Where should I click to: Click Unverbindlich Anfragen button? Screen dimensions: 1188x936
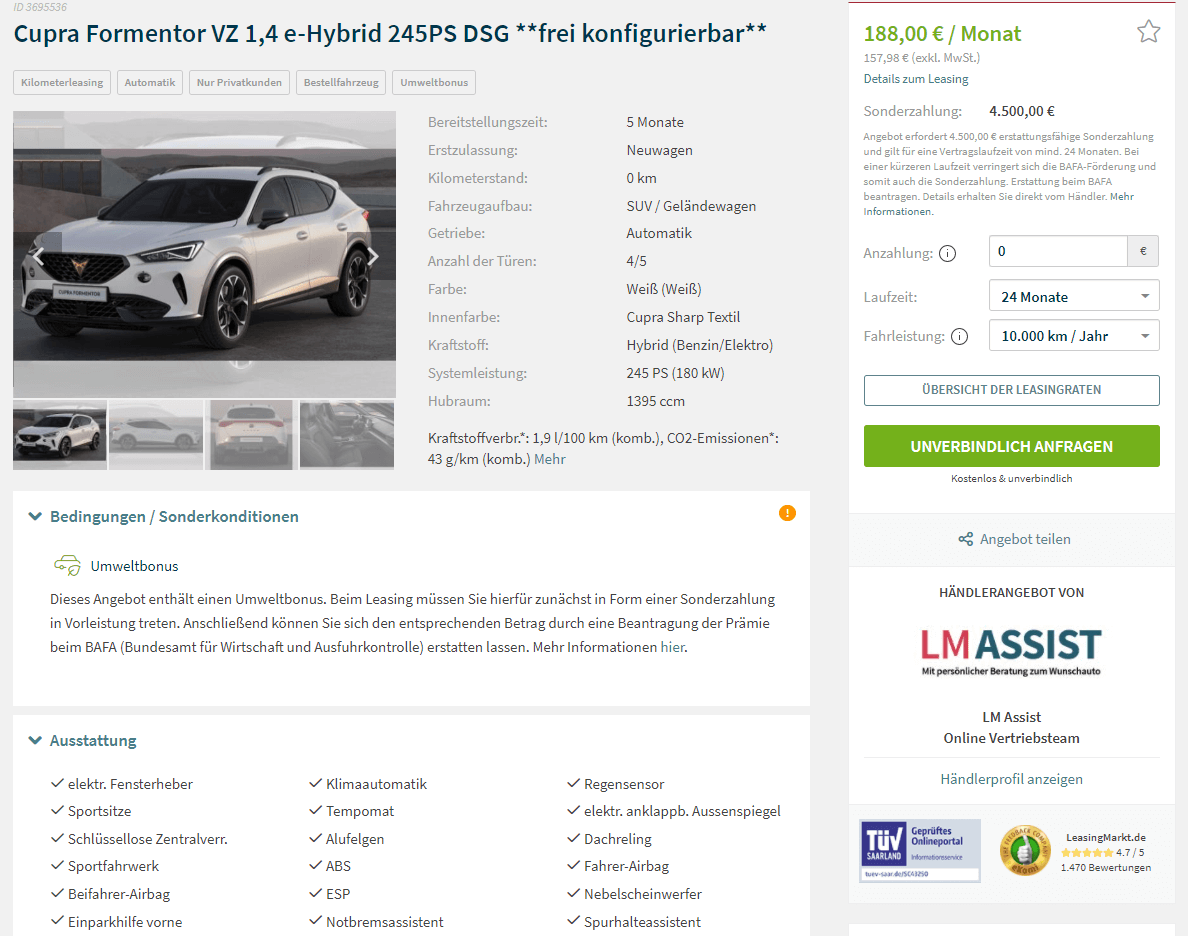[1011, 446]
